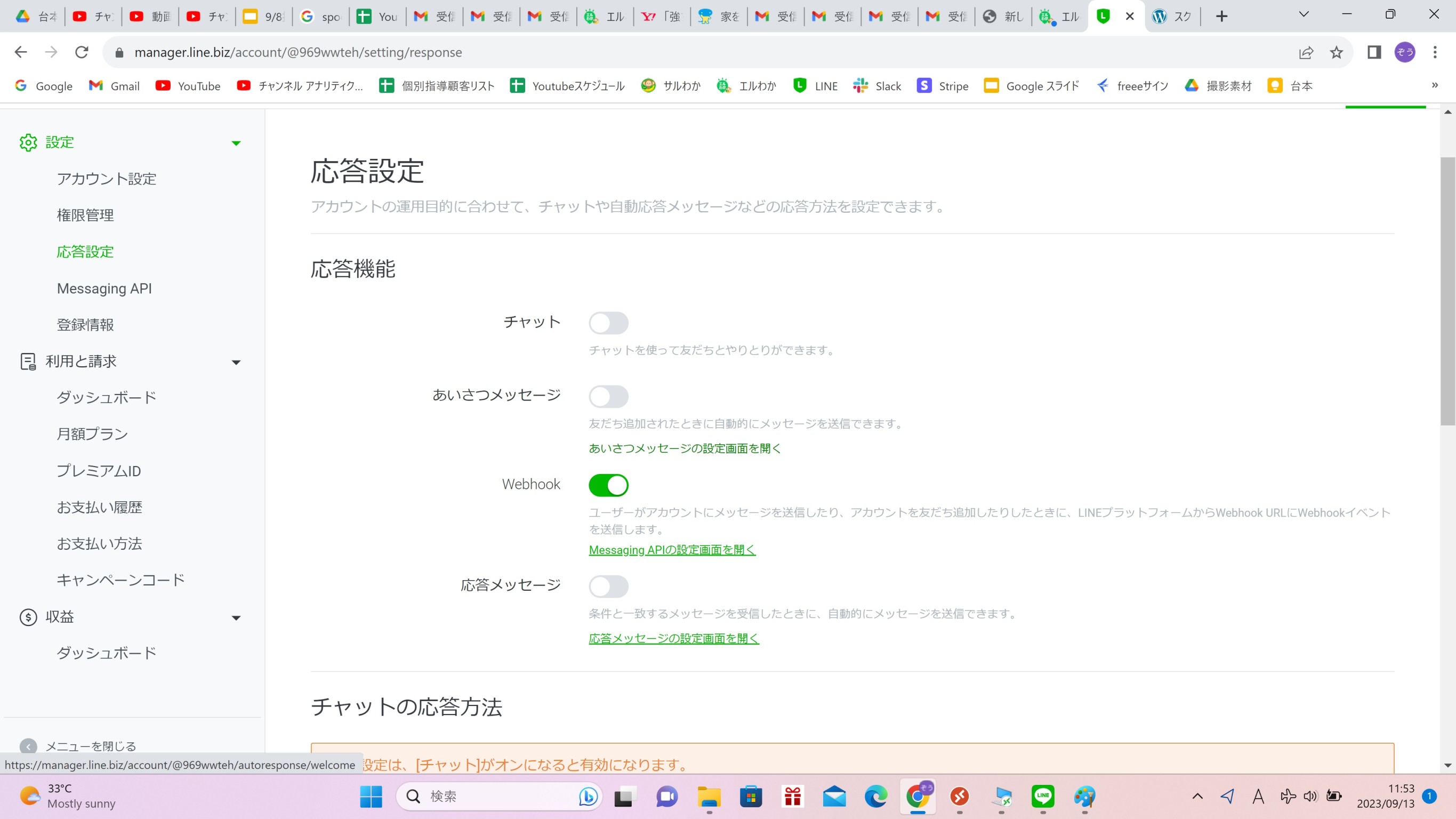Image resolution: width=1456 pixels, height=819 pixels.
Task: Switch to the WordPress スク browser tab
Action: point(1172,17)
